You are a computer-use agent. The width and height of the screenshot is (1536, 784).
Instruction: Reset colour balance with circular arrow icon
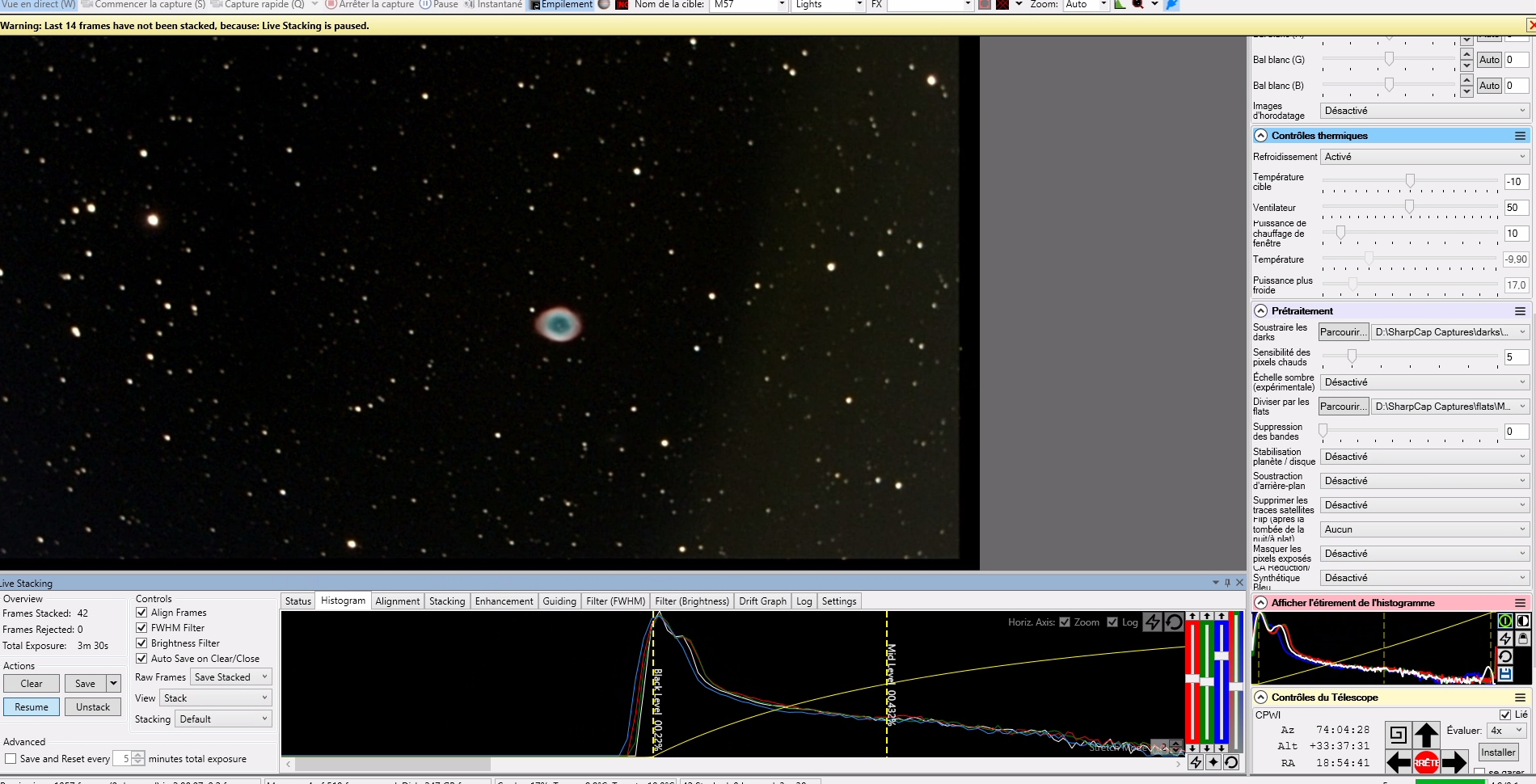pos(1231,762)
